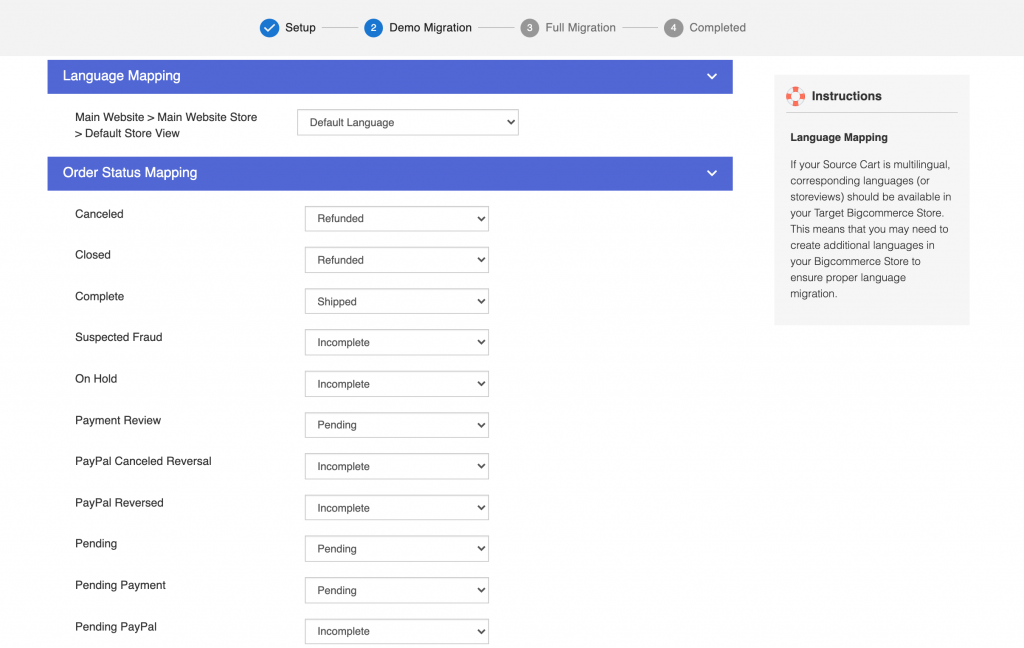This screenshot has width=1024, height=648.
Task: Click the Setup step checkmark icon
Action: (x=269, y=28)
